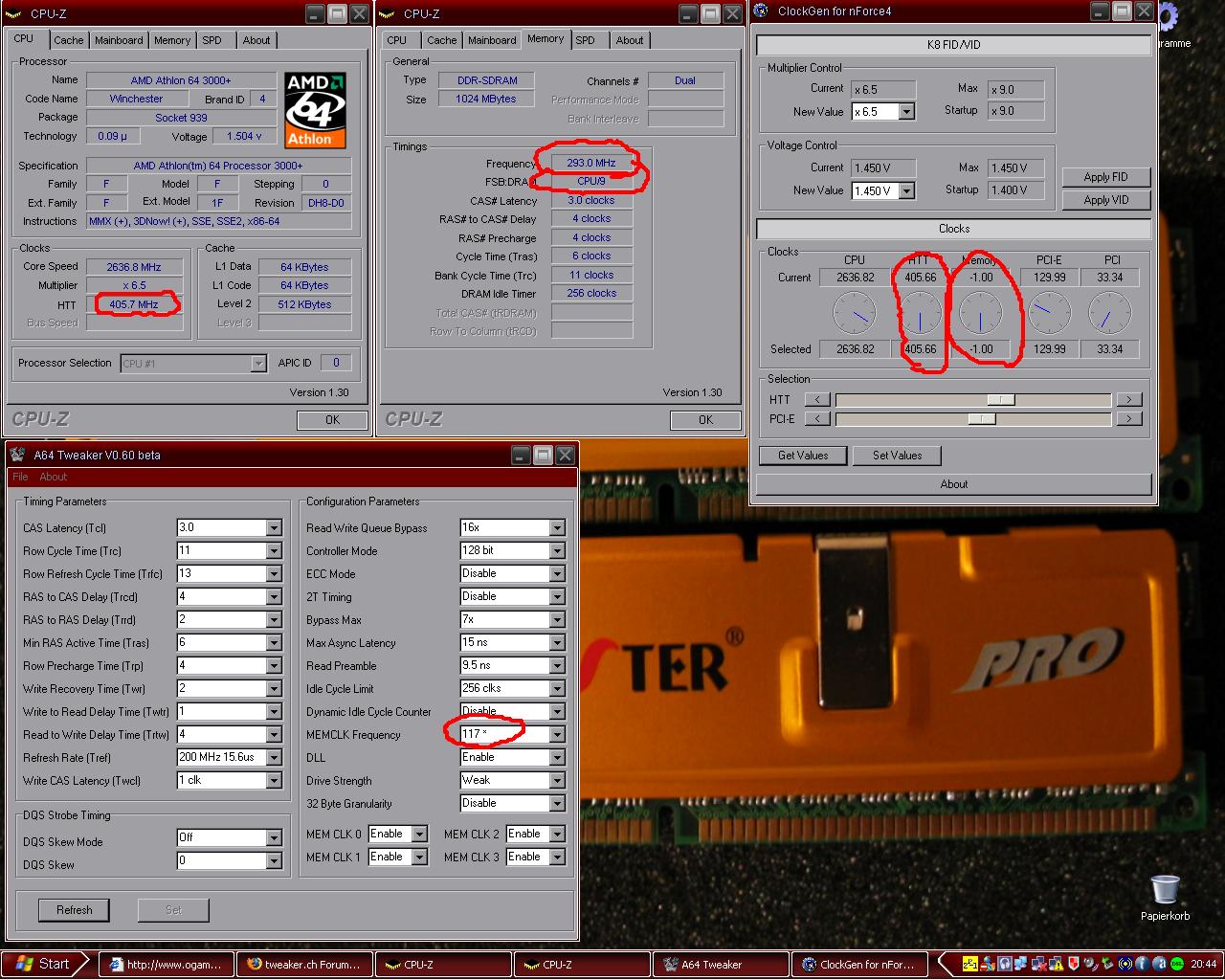Switch to the Mainboard tab in CPU-Z
Image resolution: width=1225 pixels, height=980 pixels.
119,40
